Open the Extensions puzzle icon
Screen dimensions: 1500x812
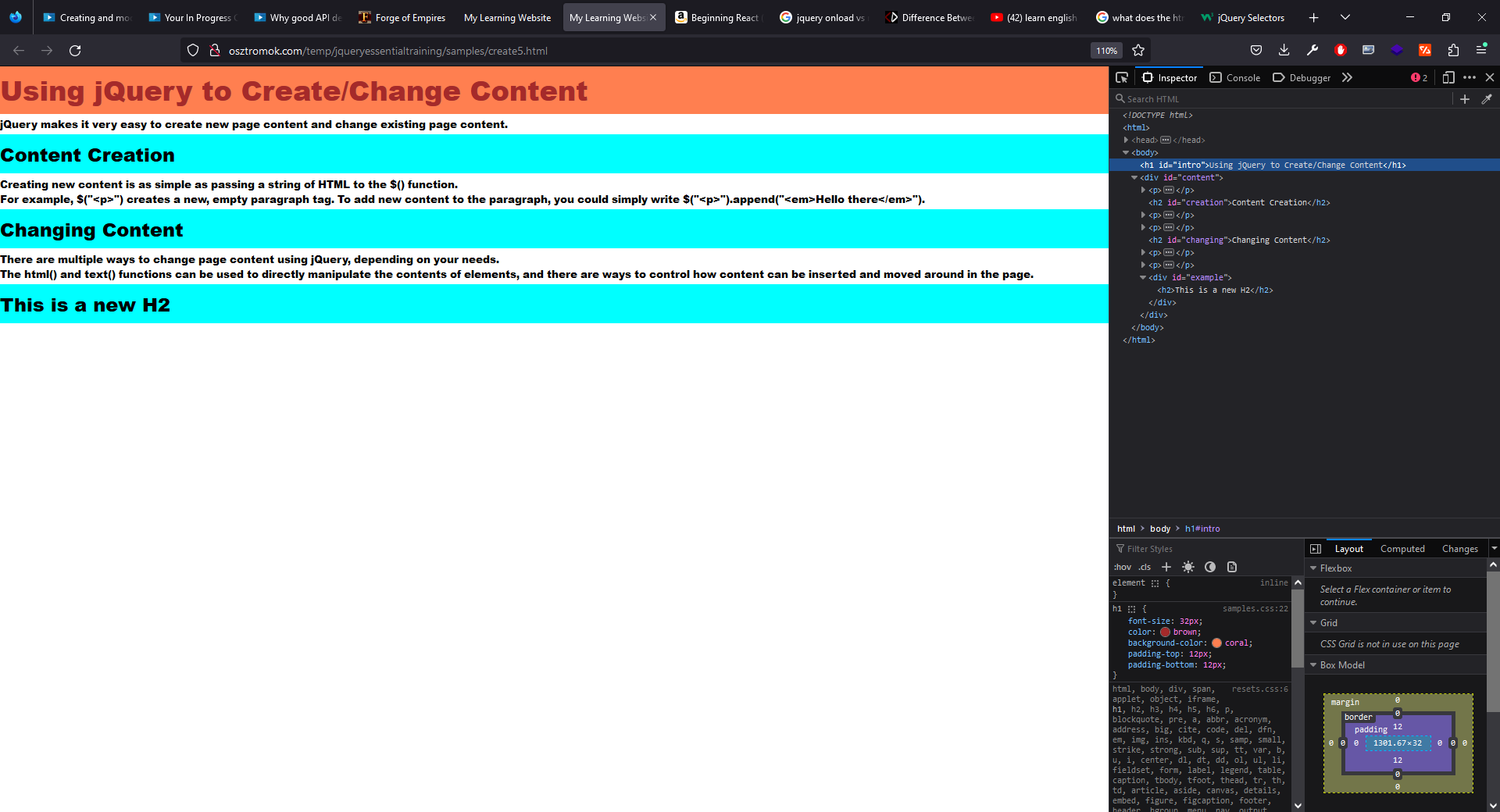click(x=1453, y=50)
